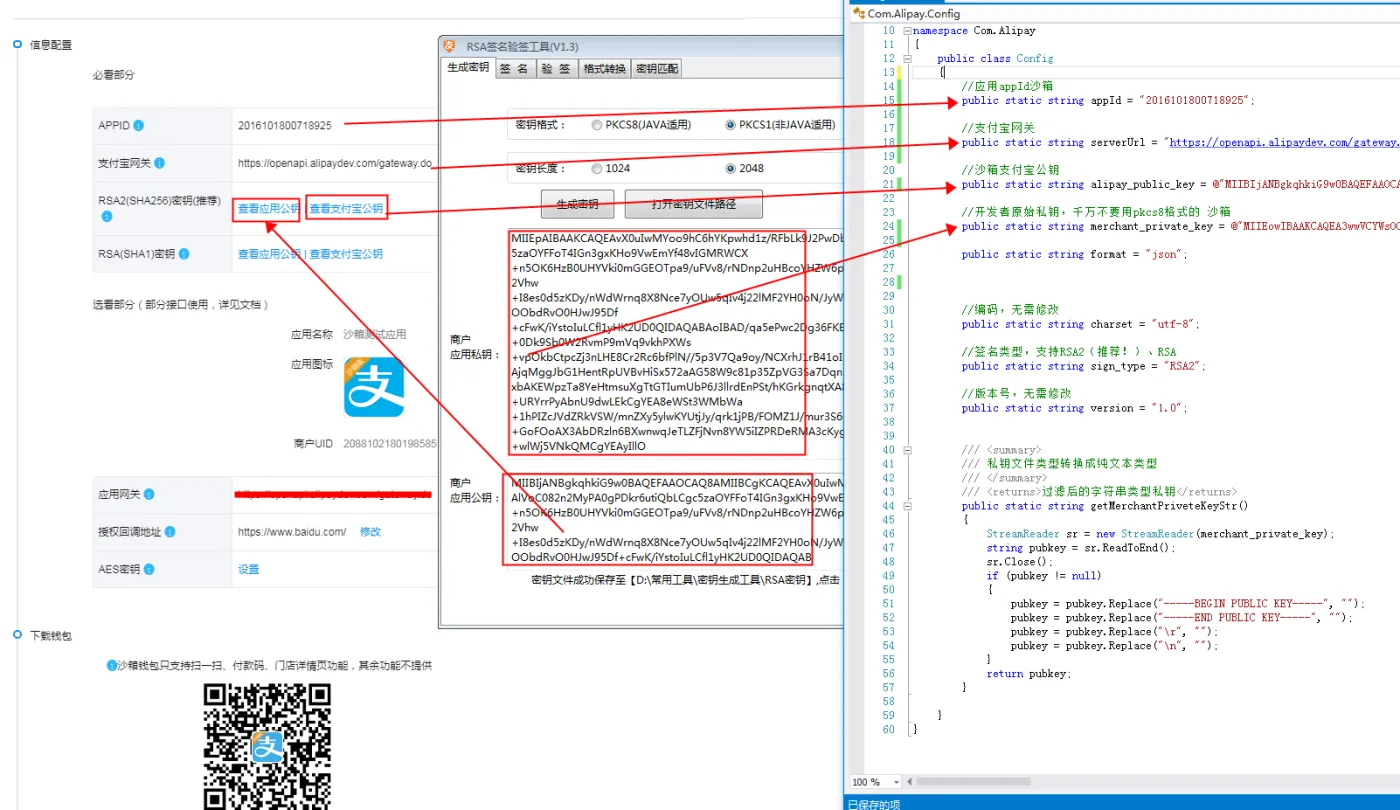
Task: Click the Com.Alipay.Config class icon in navigation bar
Action: [x=858, y=14]
